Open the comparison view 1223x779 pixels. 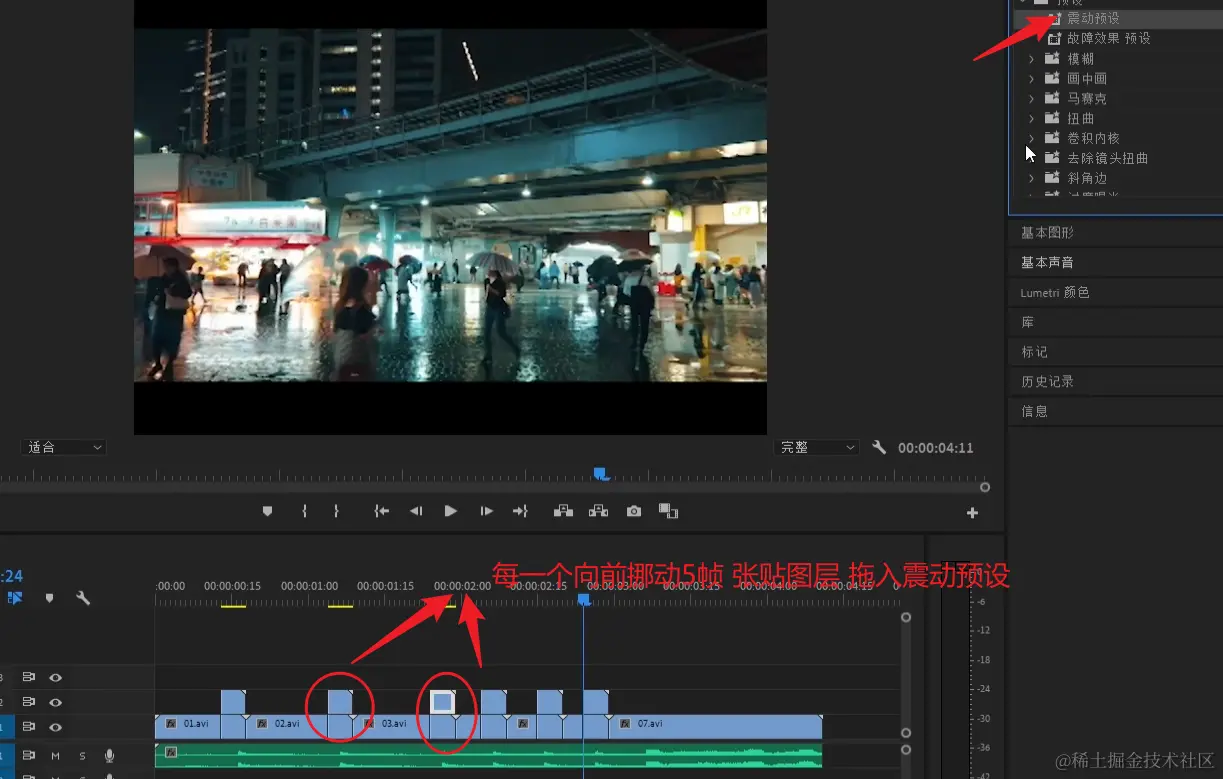[668, 511]
